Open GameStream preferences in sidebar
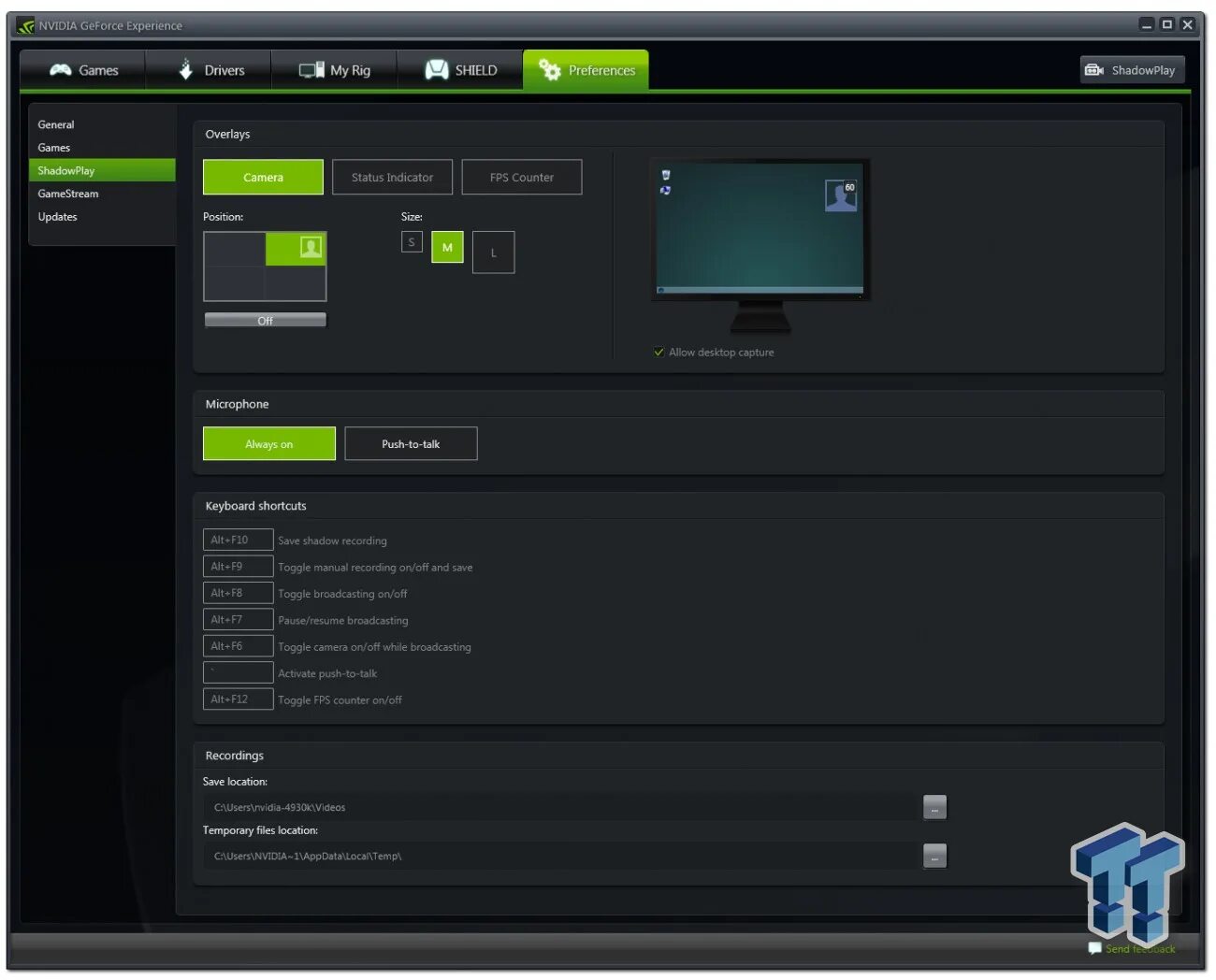1216x980 pixels. pyautogui.click(x=68, y=194)
